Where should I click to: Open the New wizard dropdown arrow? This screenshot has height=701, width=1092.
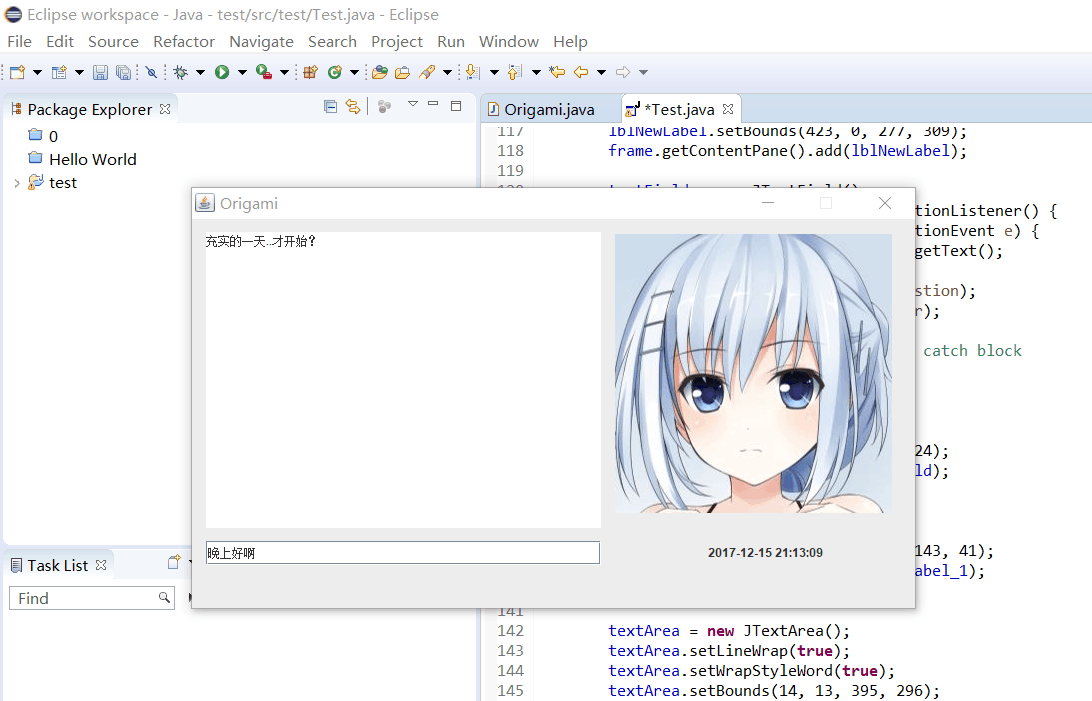pos(38,72)
